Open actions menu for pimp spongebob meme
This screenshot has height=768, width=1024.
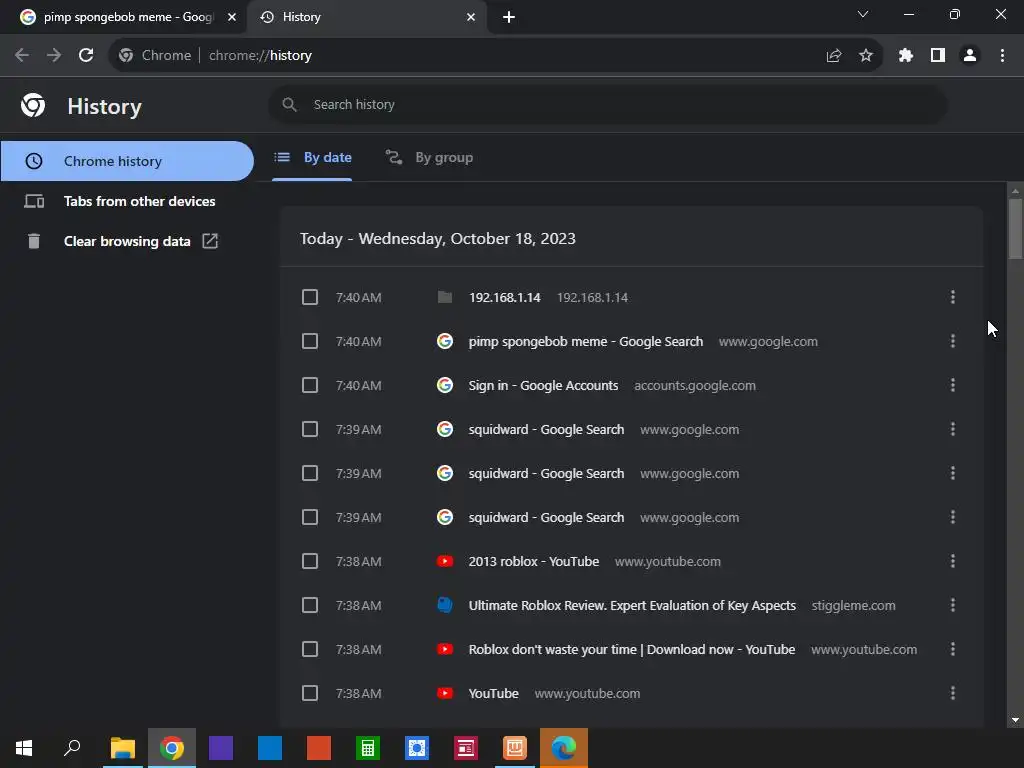pos(953,341)
